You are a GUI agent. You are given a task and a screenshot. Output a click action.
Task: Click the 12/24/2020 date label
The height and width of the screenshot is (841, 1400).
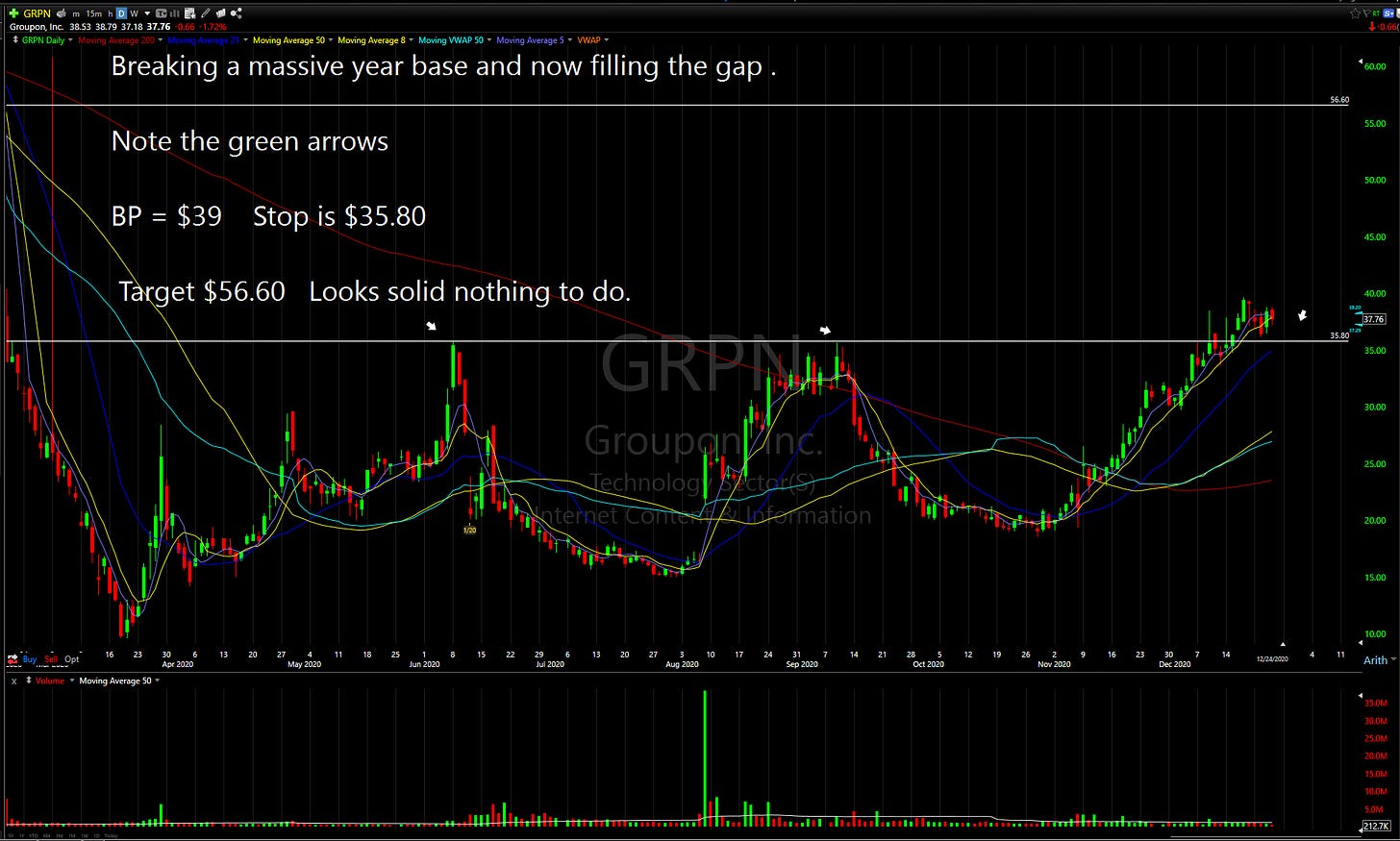[1272, 659]
